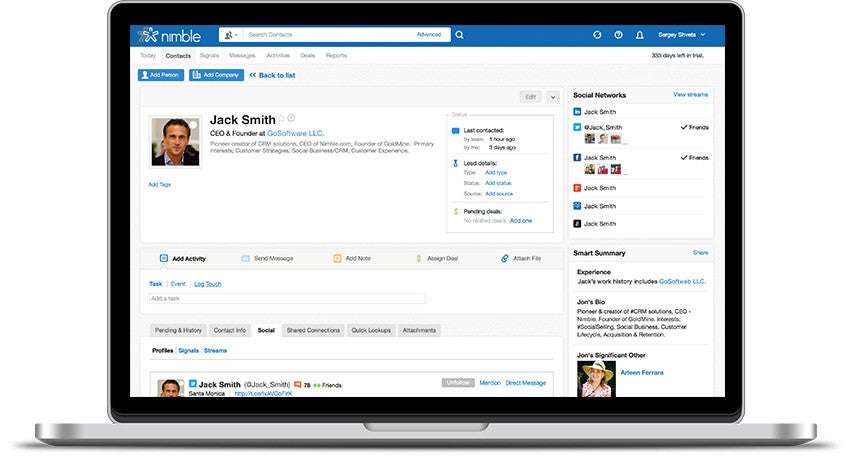This screenshot has width=853, height=464.
Task: Click Log Touch
Action: [208, 284]
